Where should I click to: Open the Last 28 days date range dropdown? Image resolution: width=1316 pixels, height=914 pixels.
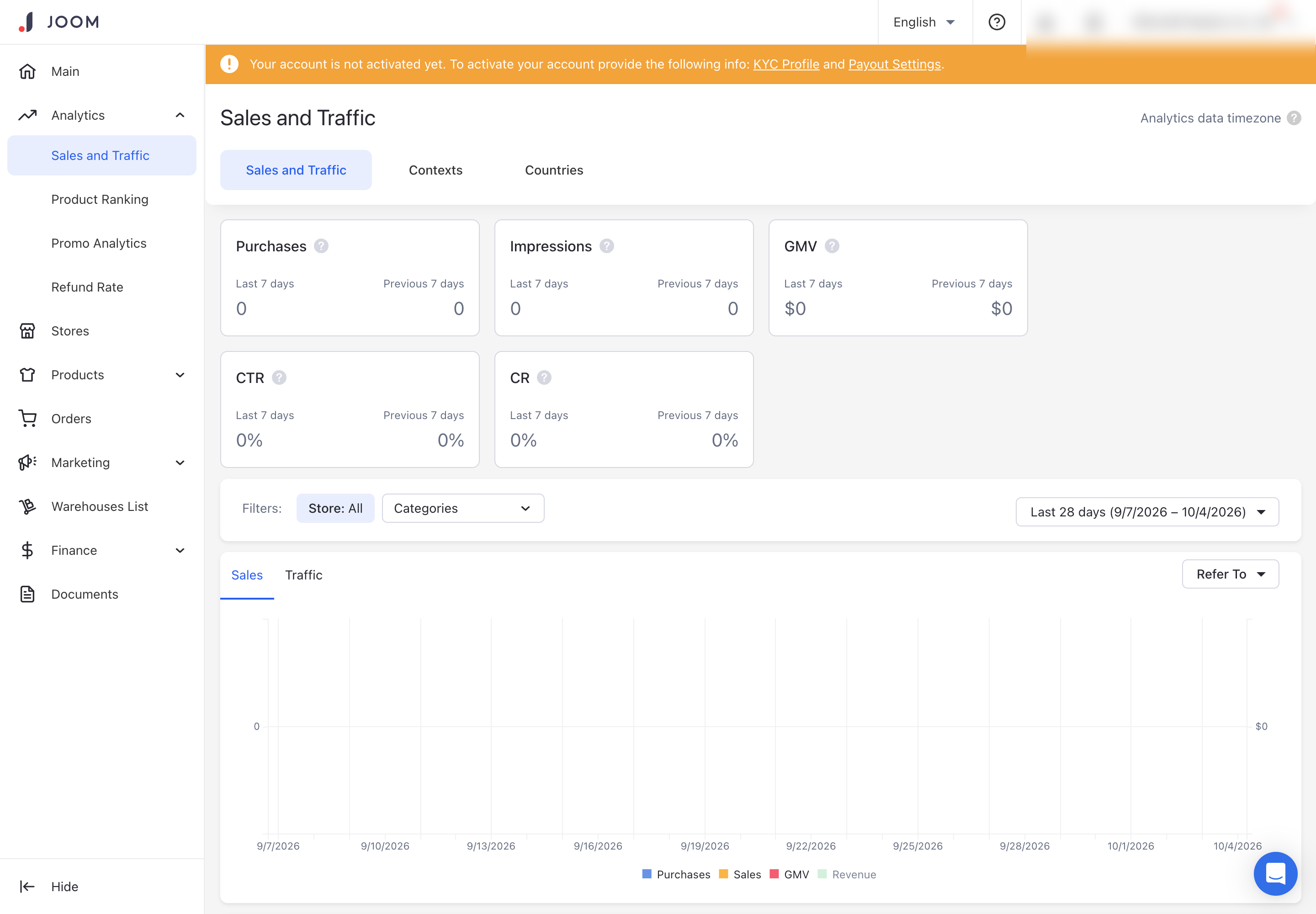pyautogui.click(x=1147, y=512)
